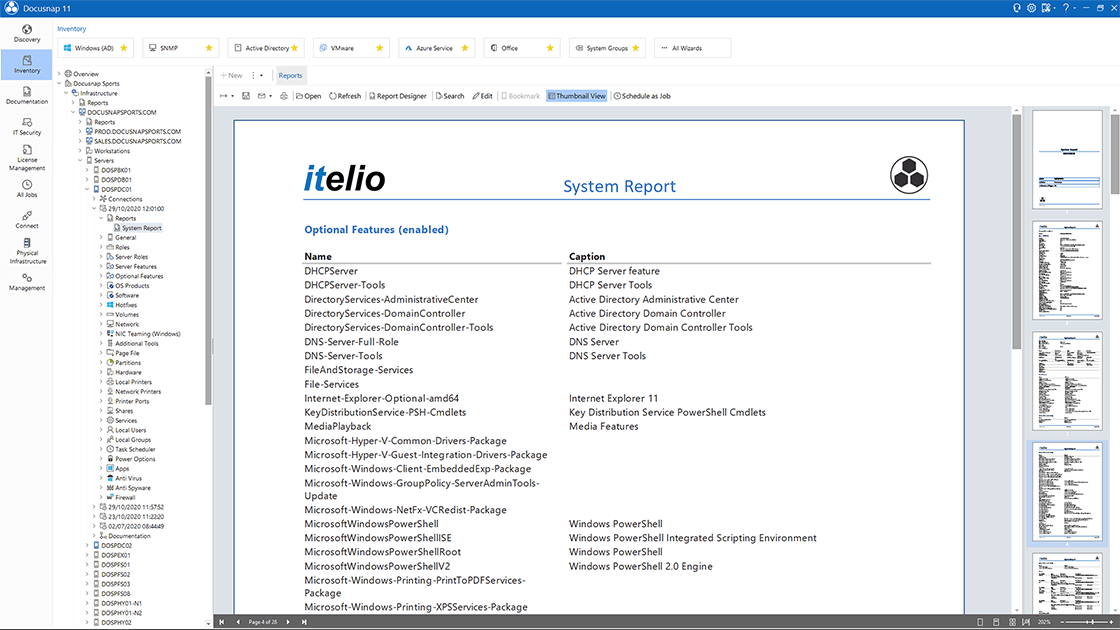
Task: Open the Management section in the sidebar
Action: [x=26, y=281]
